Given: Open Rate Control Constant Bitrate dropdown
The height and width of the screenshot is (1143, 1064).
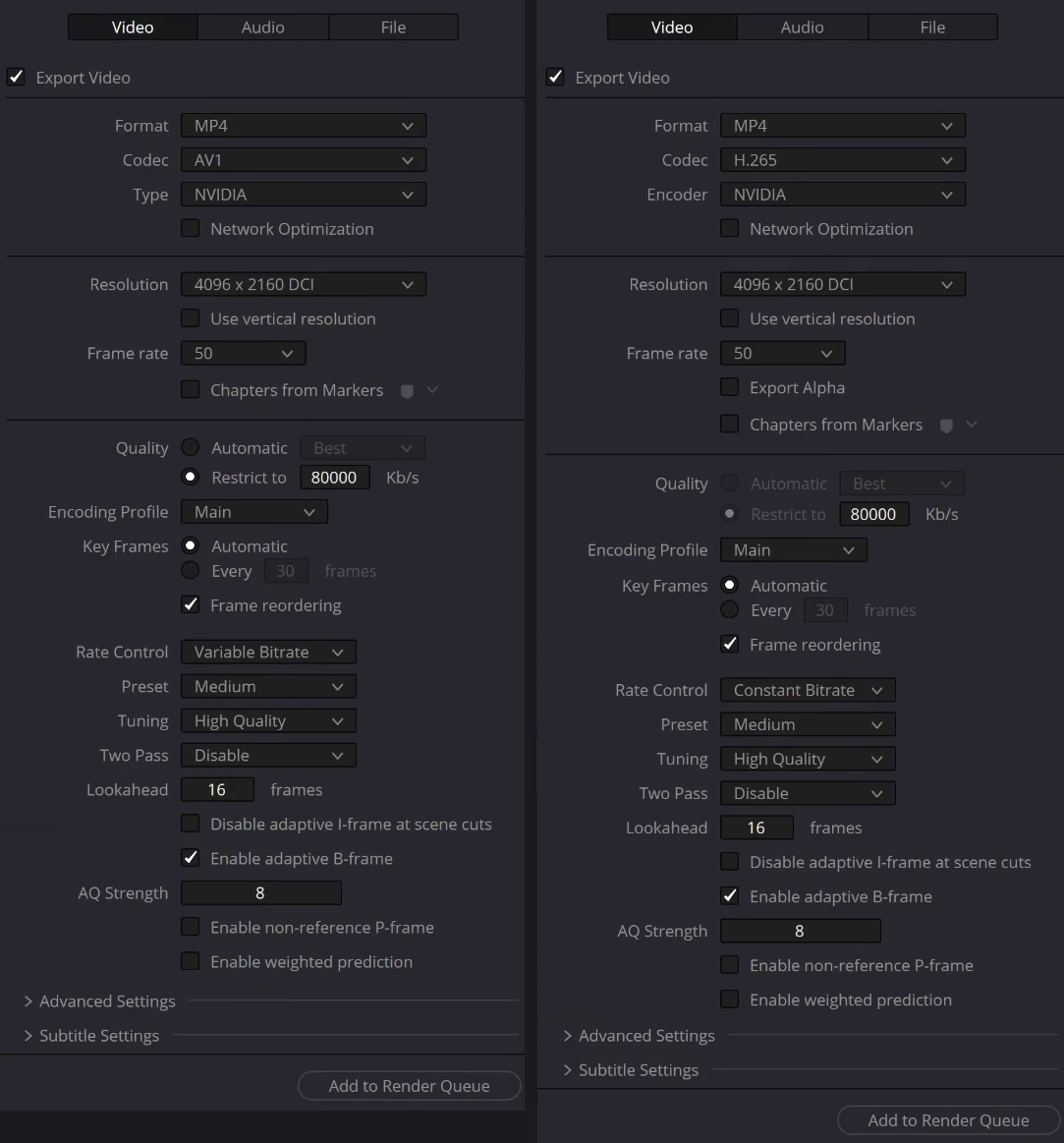Looking at the screenshot, I should tap(808, 690).
